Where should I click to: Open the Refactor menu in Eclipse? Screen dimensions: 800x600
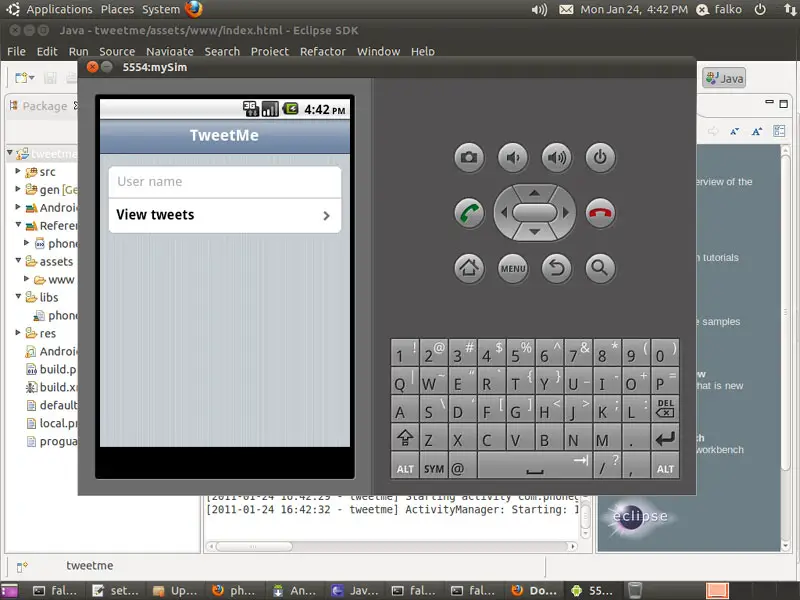click(x=323, y=52)
